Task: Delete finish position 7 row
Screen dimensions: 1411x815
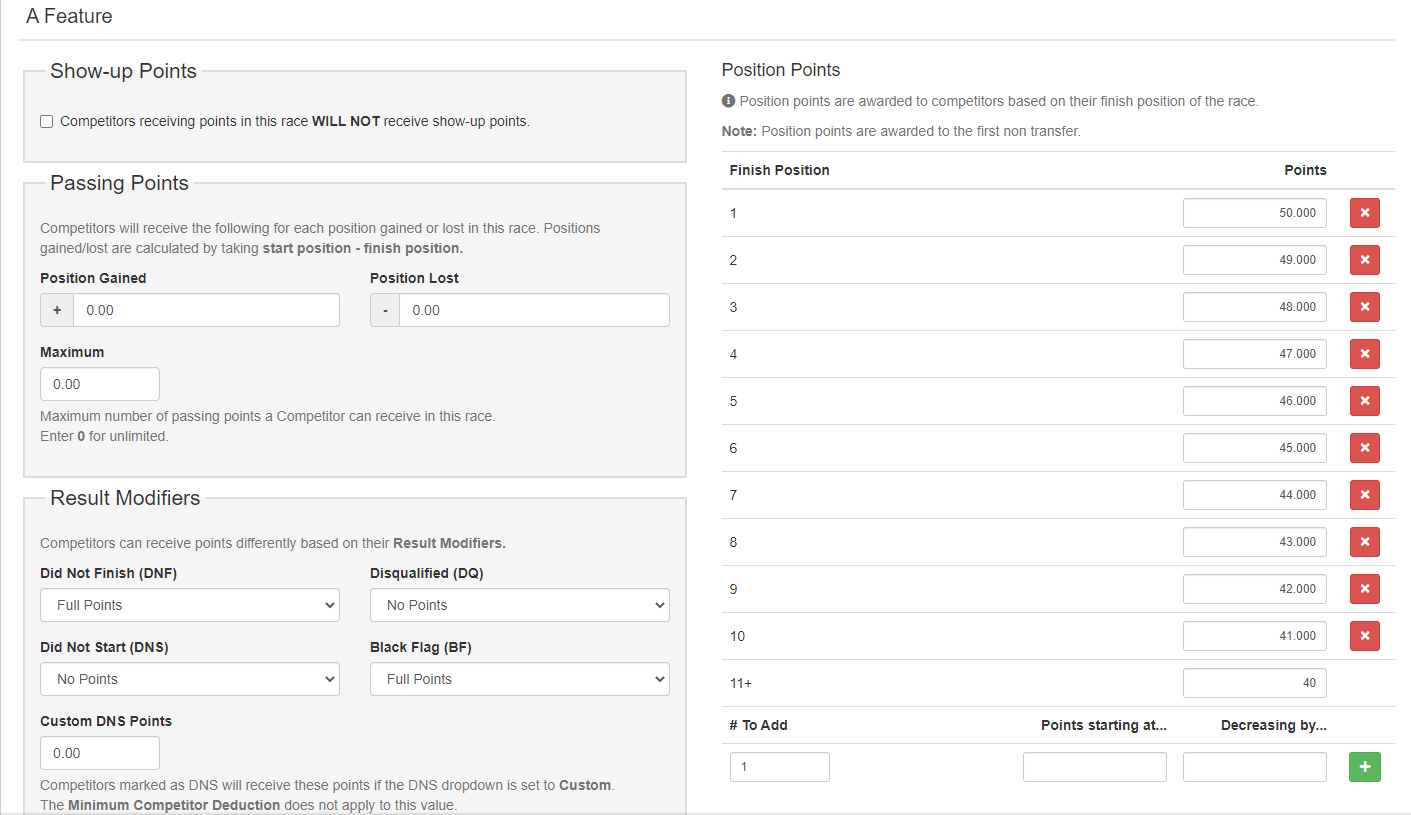Action: coord(1364,495)
